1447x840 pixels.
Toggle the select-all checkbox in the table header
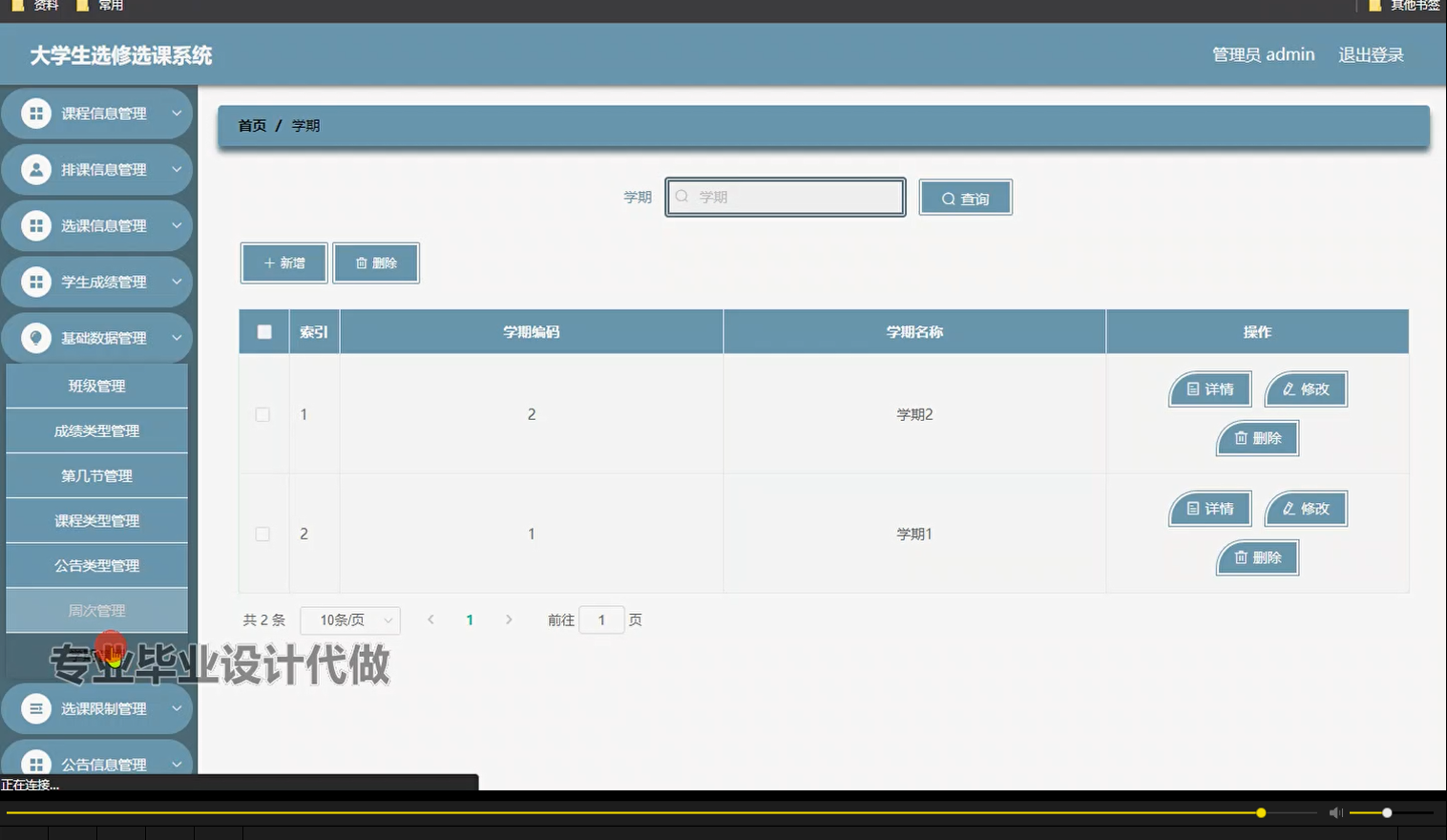point(264,332)
